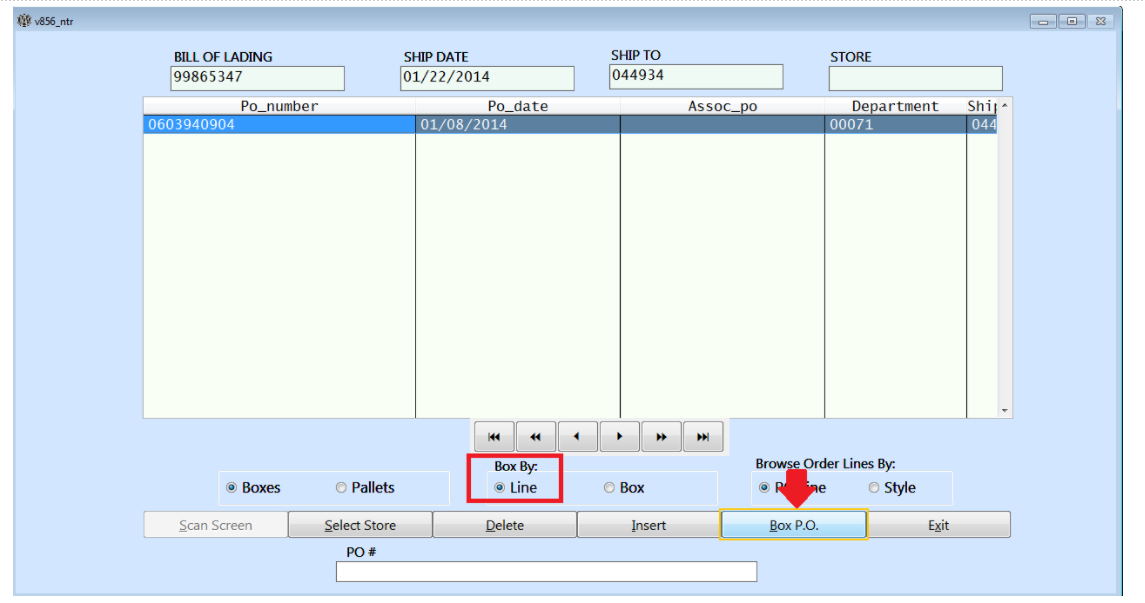Viewport: 1145px width, 603px height.
Task: Open the Select Store function
Action: [x=360, y=524]
